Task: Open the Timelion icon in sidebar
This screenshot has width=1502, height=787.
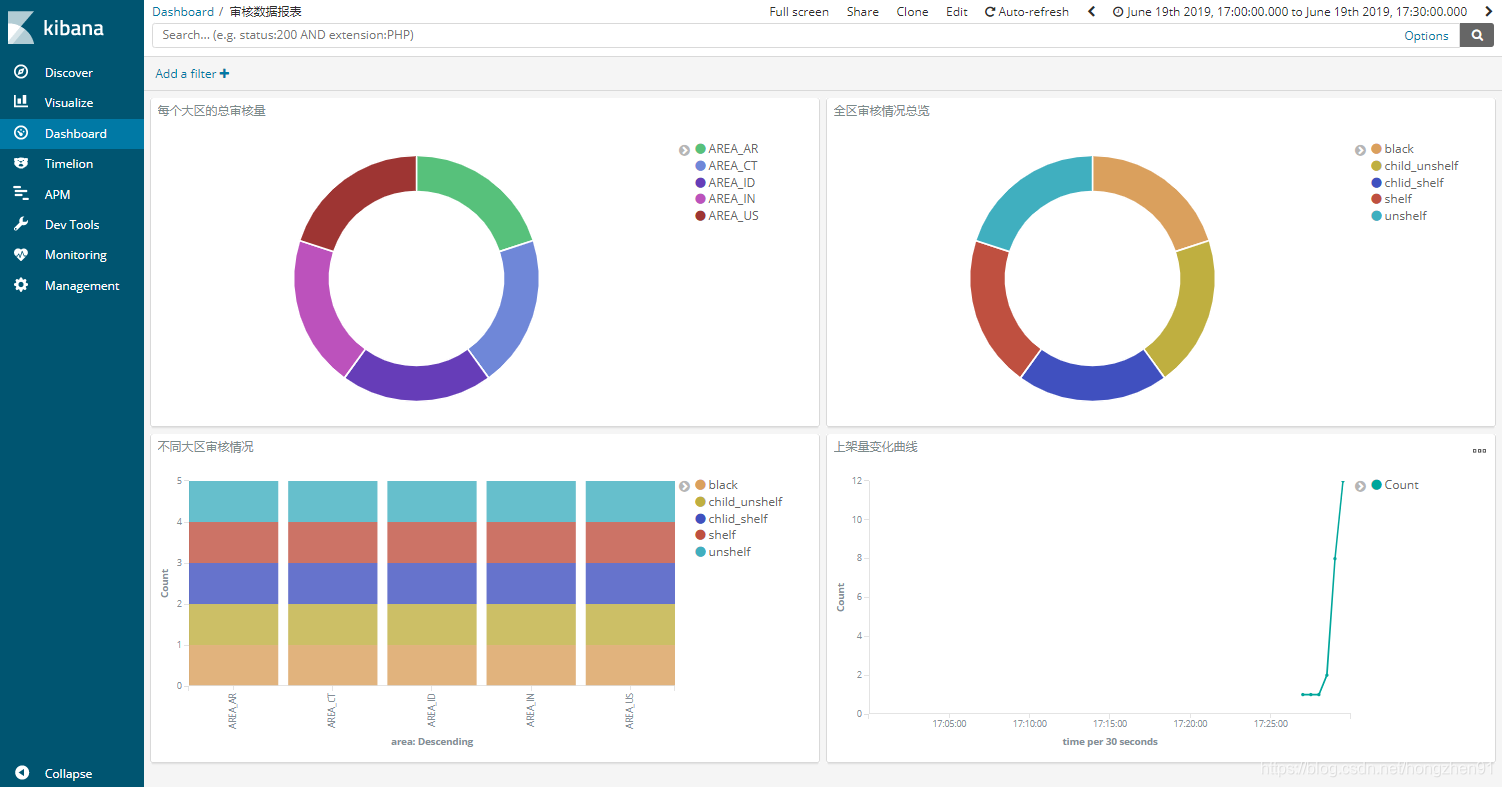Action: coord(21,163)
